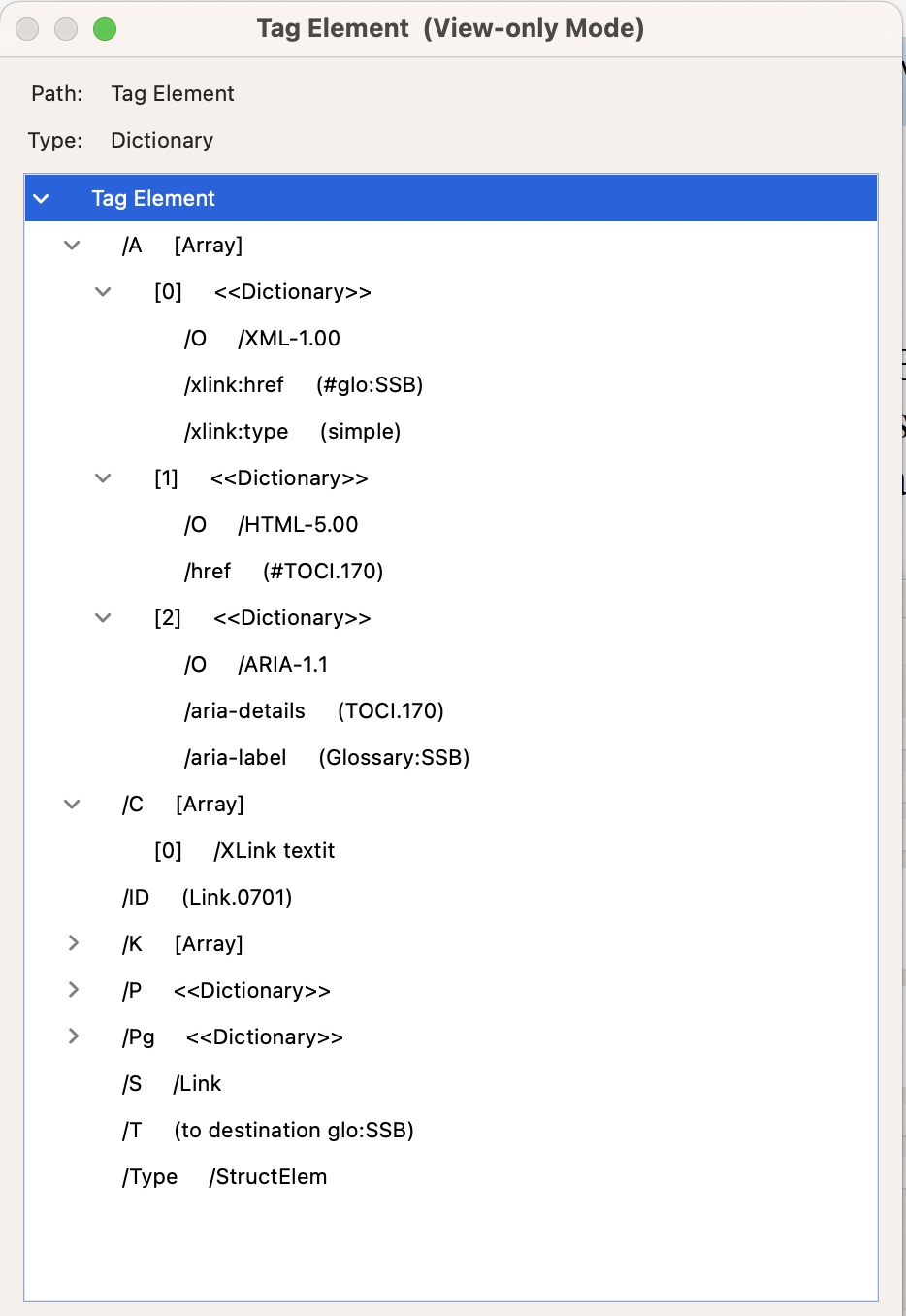Click the /ID (Link.0701) entry

(207, 898)
